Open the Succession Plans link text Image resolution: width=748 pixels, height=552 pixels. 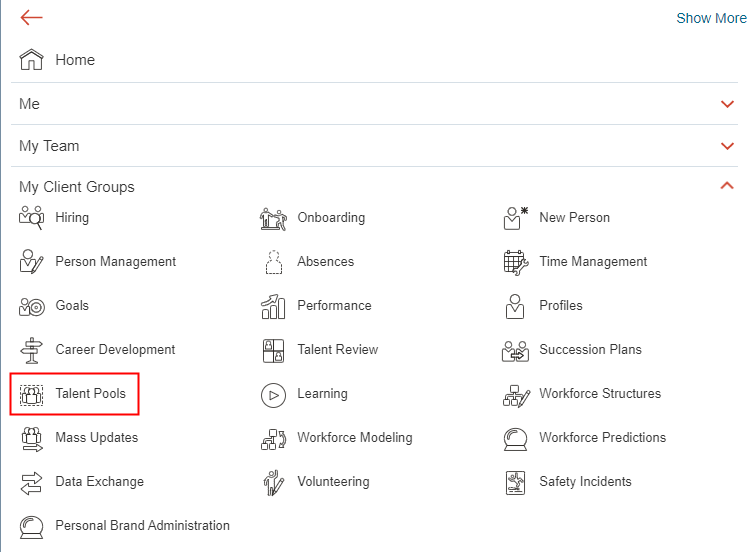[x=591, y=350]
